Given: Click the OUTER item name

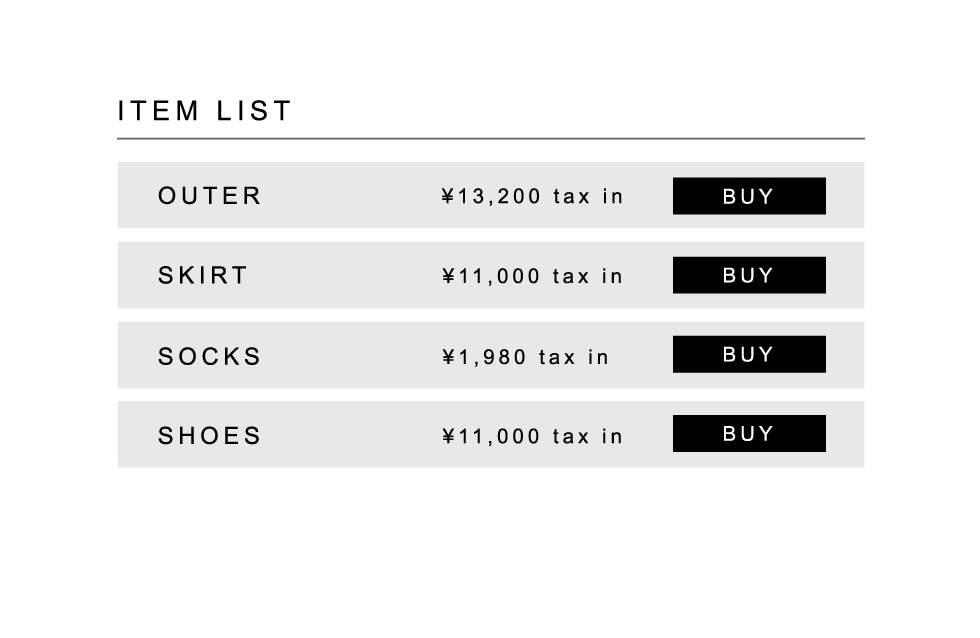Looking at the screenshot, I should tap(210, 196).
